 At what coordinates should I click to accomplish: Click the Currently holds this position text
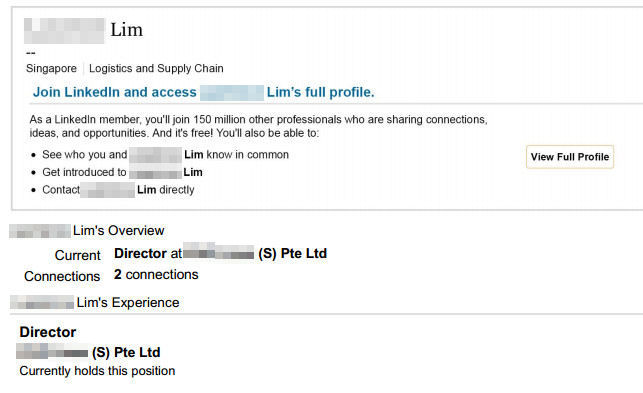[97, 371]
